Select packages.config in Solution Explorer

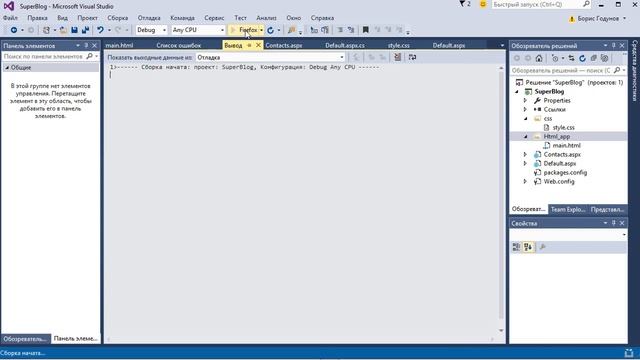[x=565, y=172]
